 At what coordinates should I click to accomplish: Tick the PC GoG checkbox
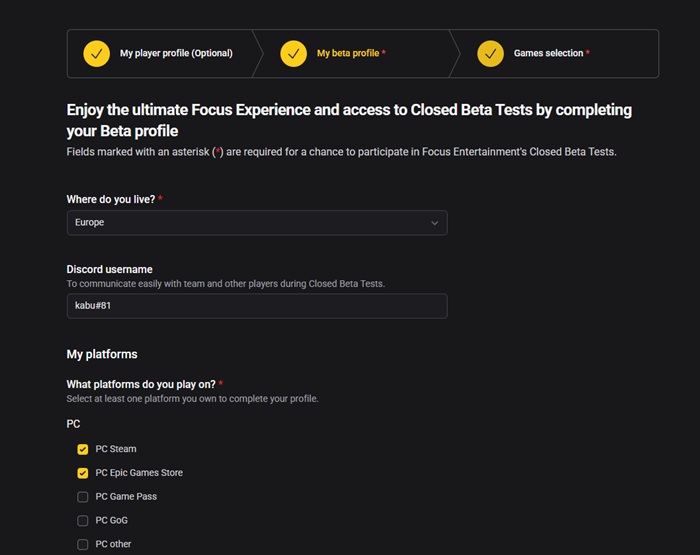coord(83,521)
